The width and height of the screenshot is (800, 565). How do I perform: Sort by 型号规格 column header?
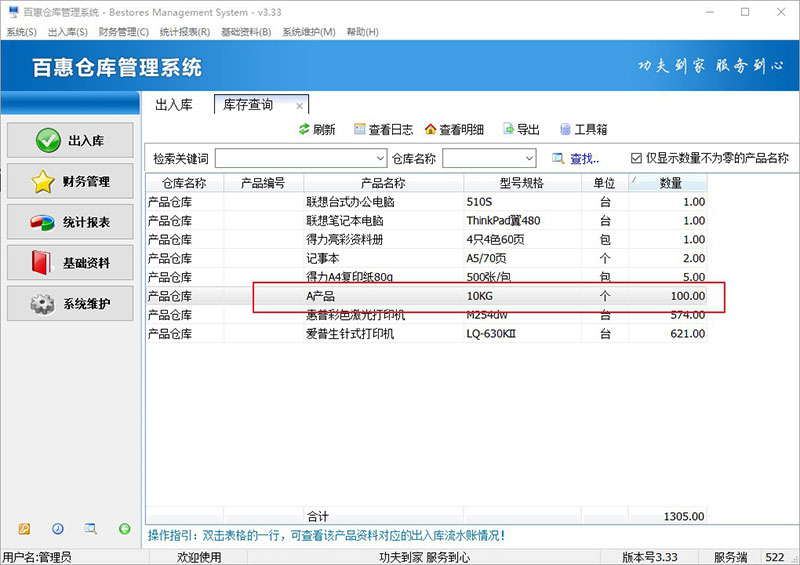522,183
